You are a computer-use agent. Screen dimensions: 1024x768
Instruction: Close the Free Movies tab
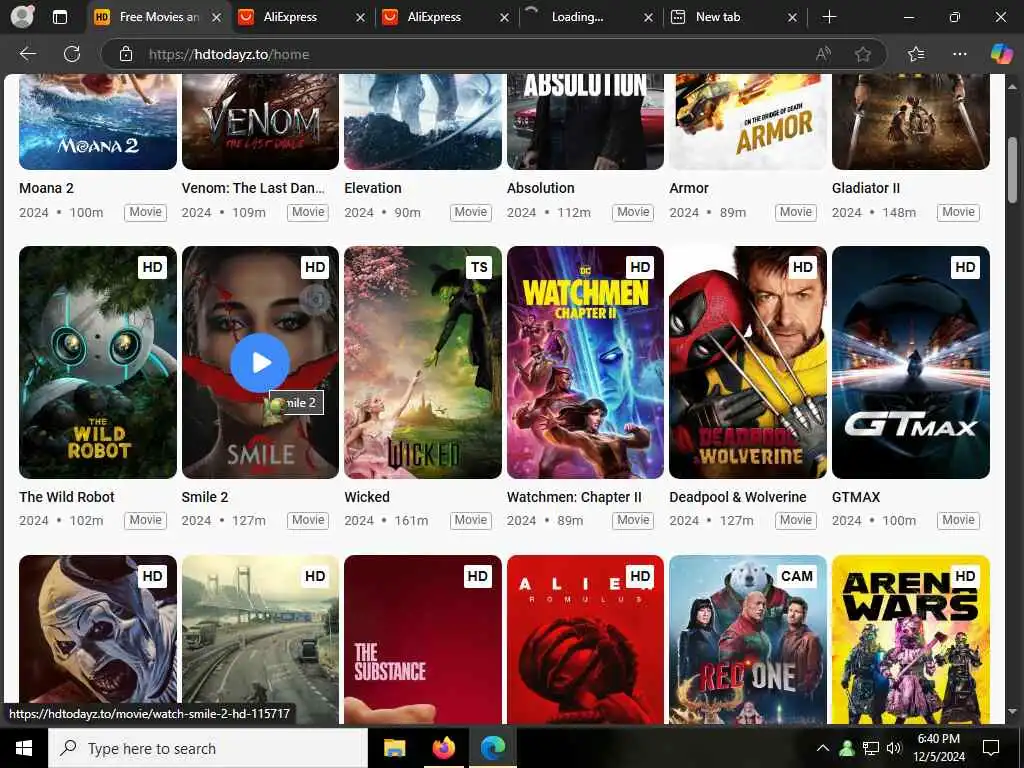click(216, 18)
